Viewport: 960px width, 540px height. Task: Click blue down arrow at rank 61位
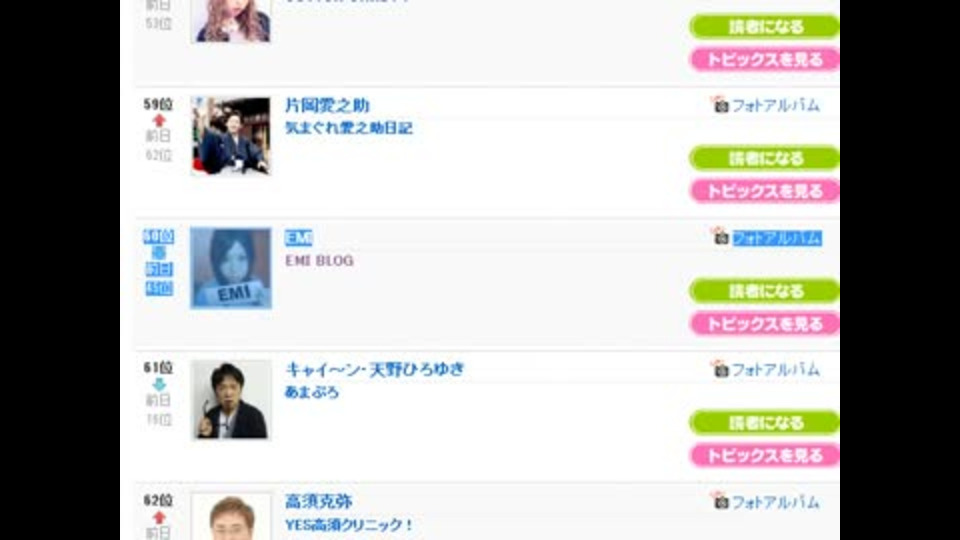coord(159,384)
